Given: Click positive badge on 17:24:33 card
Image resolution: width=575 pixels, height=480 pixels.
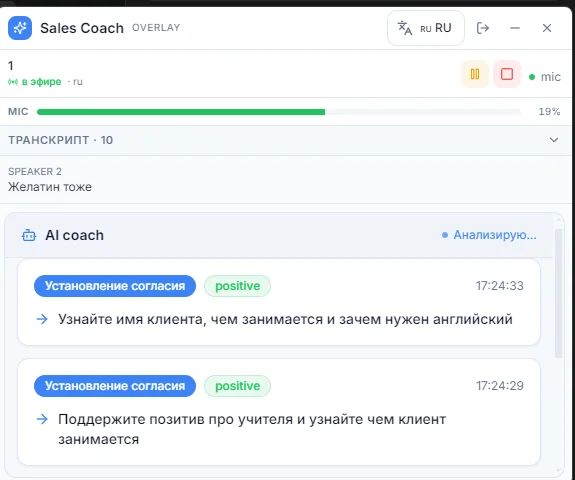Looking at the screenshot, I should pos(237,286).
